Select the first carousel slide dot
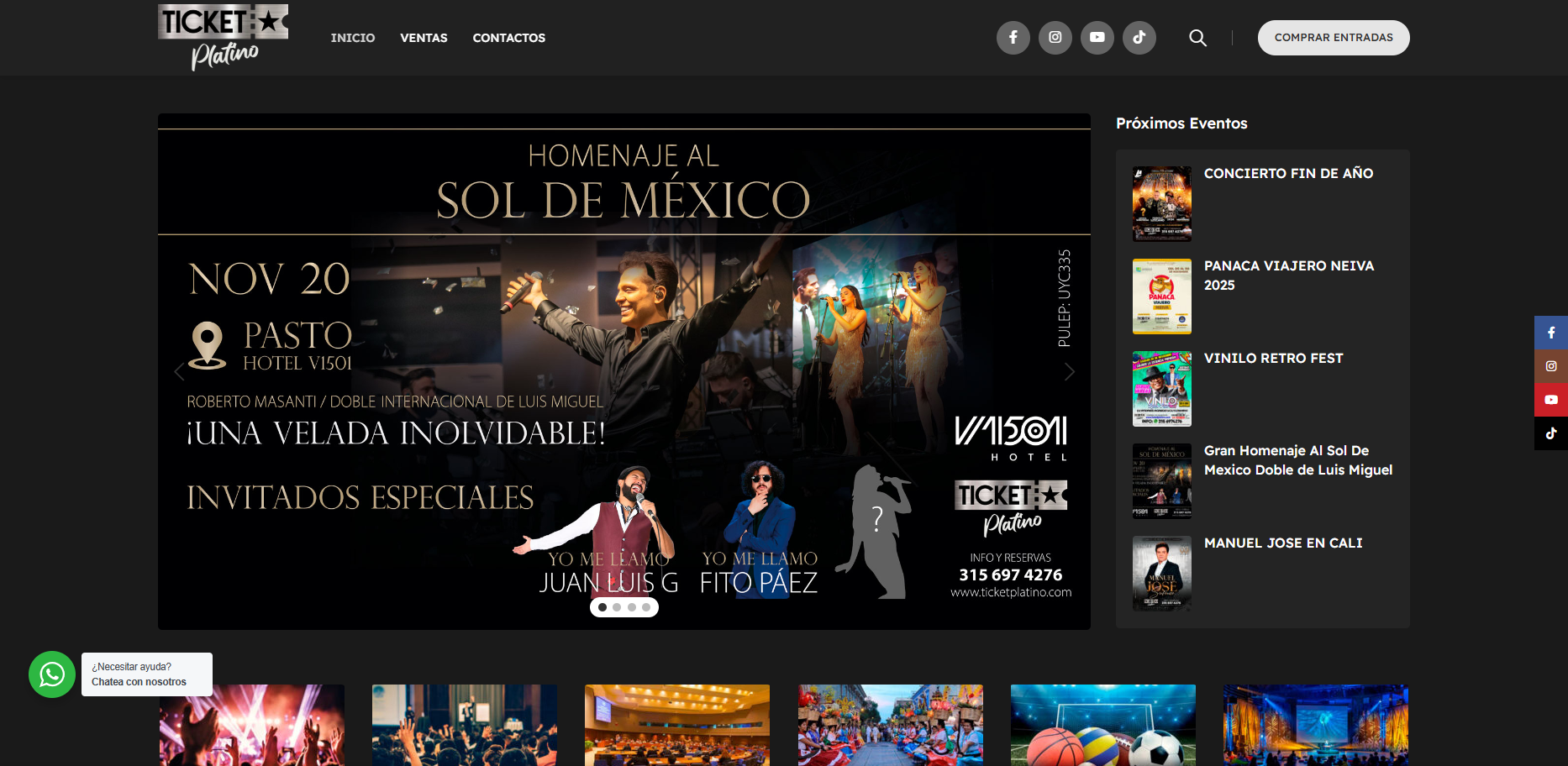 (x=602, y=607)
